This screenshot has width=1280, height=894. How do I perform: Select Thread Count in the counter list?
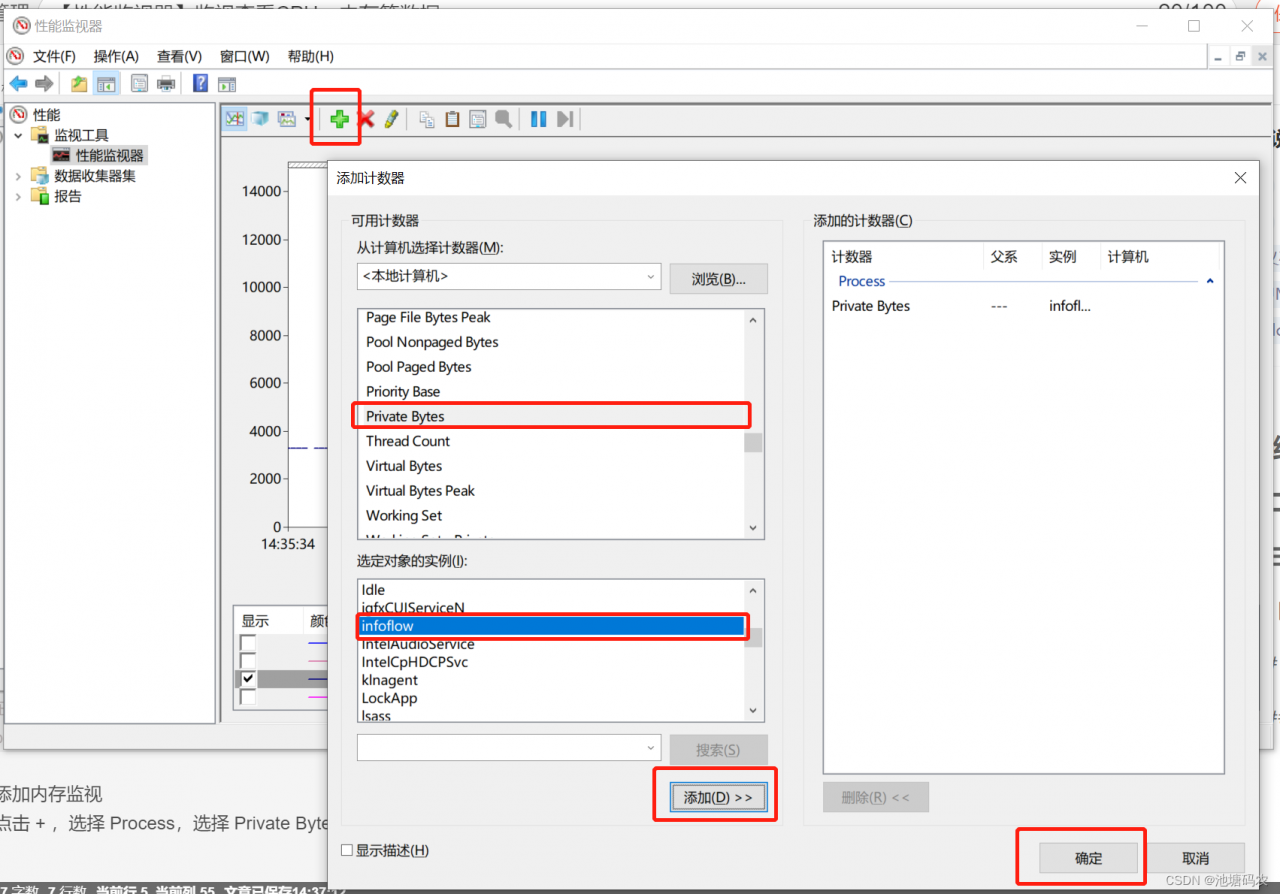(551, 441)
